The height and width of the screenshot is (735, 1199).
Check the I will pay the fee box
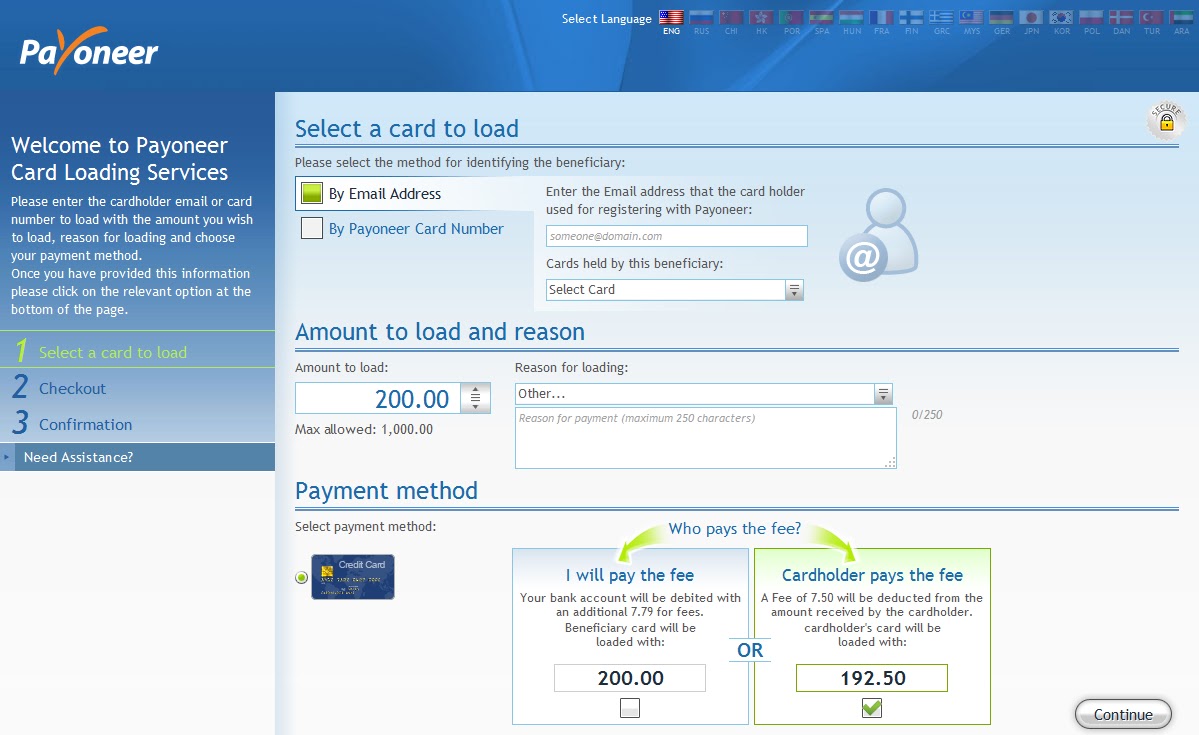tap(629, 707)
